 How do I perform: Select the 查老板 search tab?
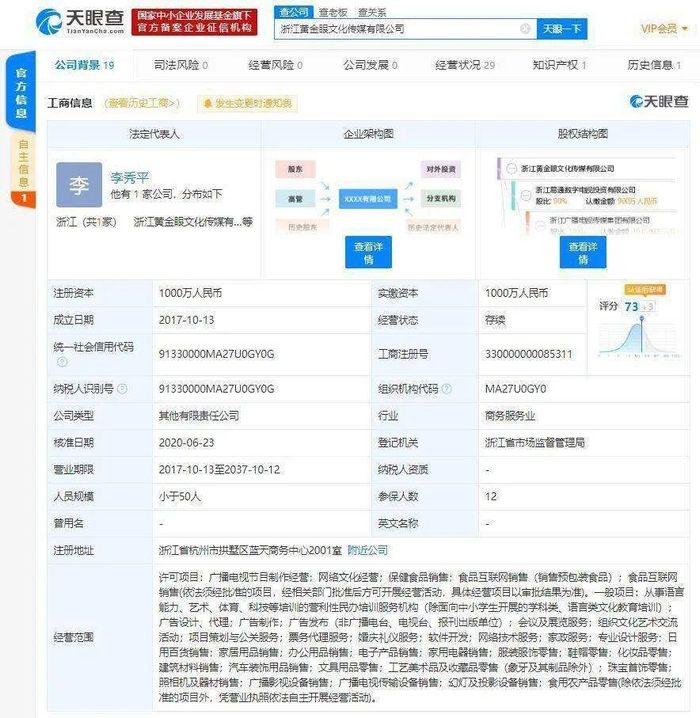tap(333, 12)
